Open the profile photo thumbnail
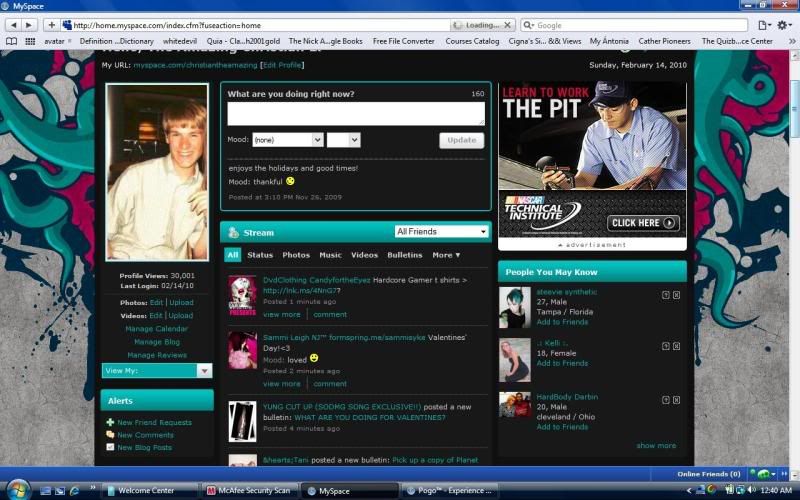 pos(157,172)
